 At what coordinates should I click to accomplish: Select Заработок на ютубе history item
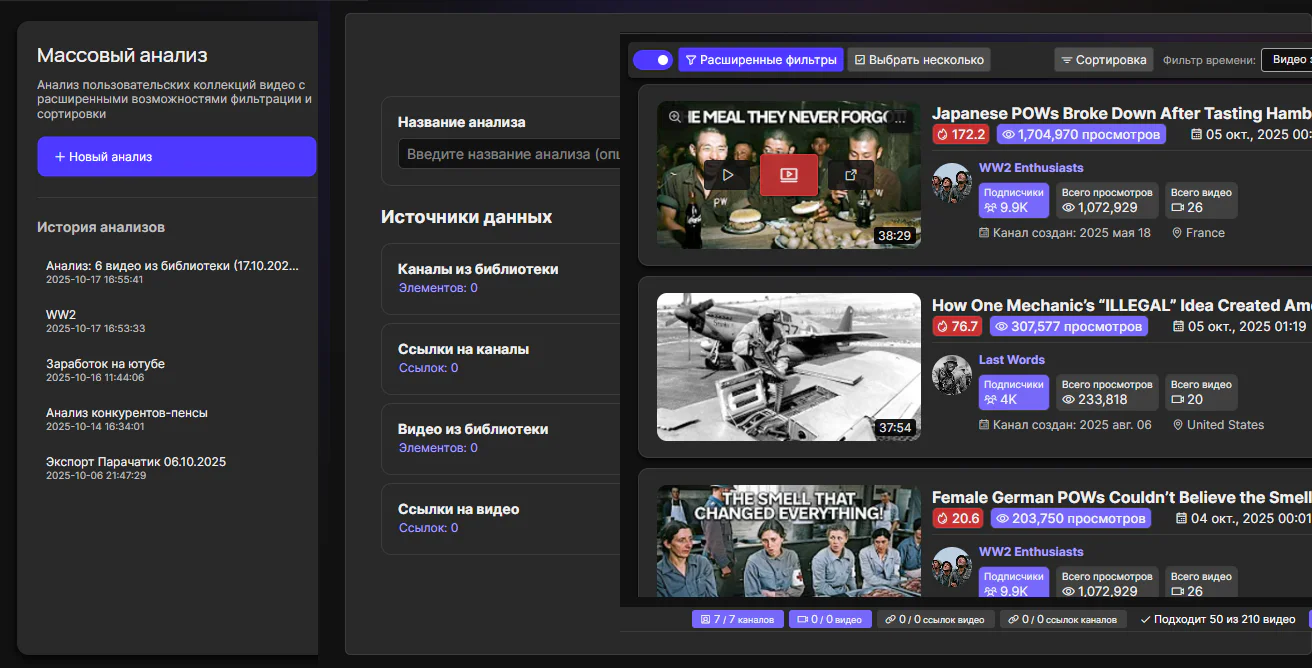tap(105, 364)
